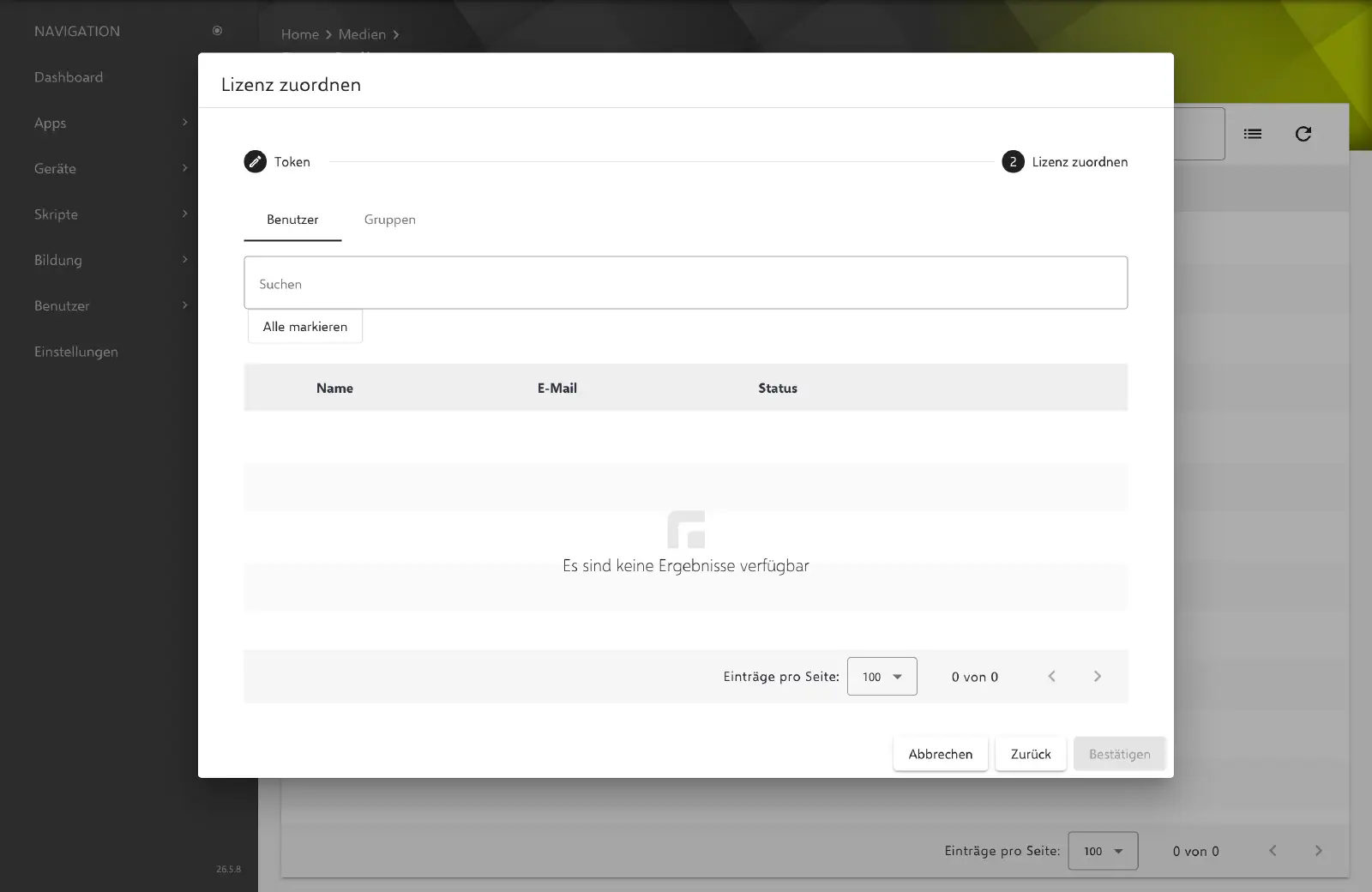This screenshot has width=1372, height=892.
Task: Click the Token step label
Action: coord(292,162)
